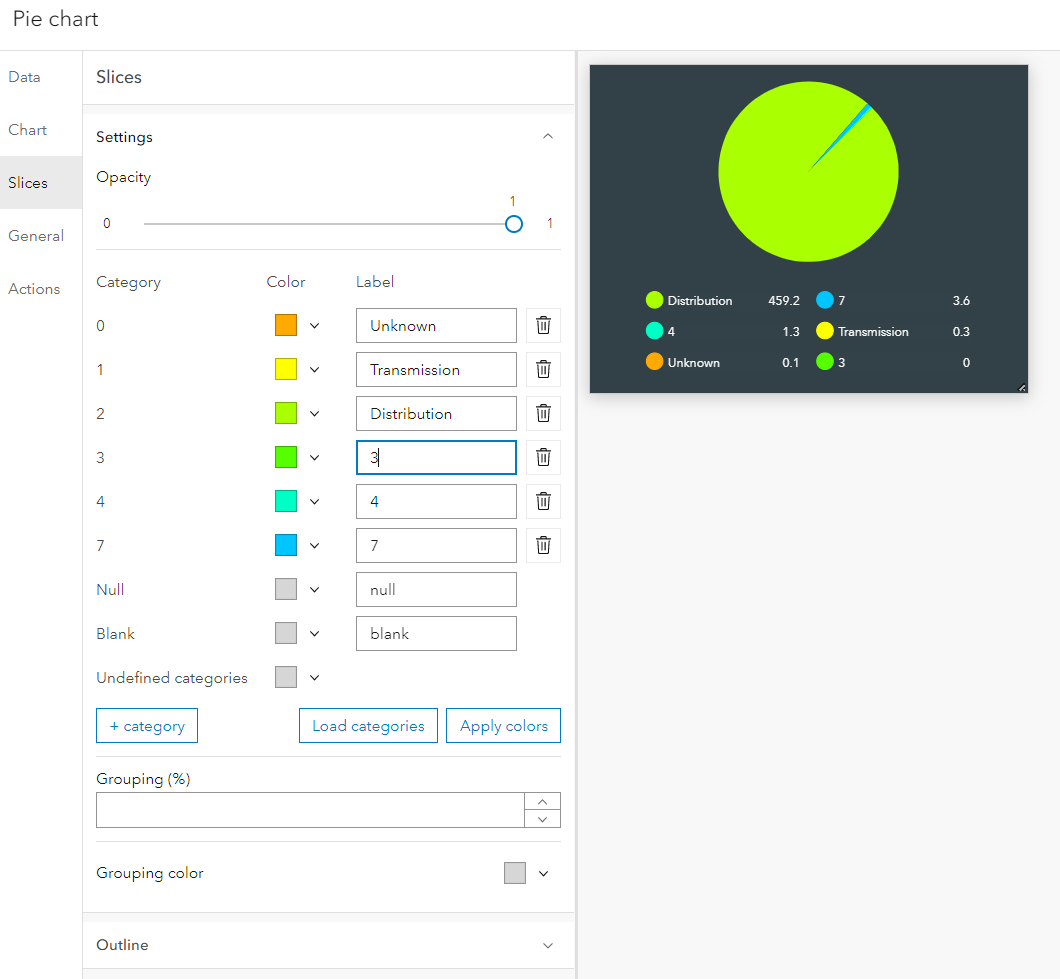Delete the category labeled "Unknown"

(543, 325)
